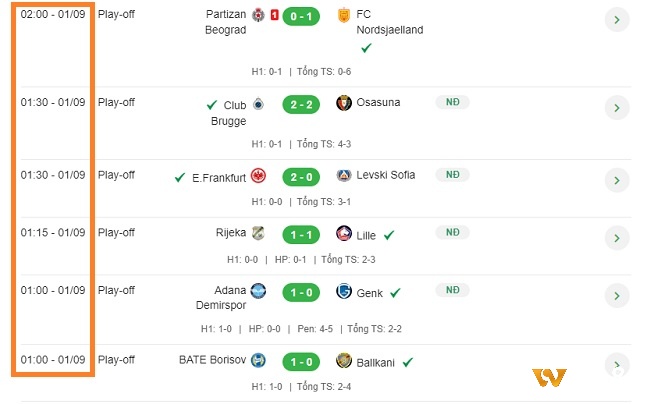This screenshot has width=650, height=404.
Task: Open the Adana Demirspor team link
Action: 221,298
